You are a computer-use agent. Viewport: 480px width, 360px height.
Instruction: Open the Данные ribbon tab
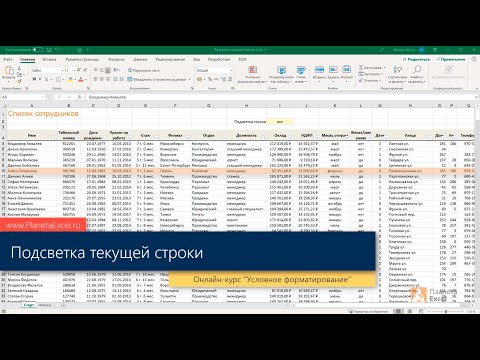pyautogui.click(x=140, y=59)
